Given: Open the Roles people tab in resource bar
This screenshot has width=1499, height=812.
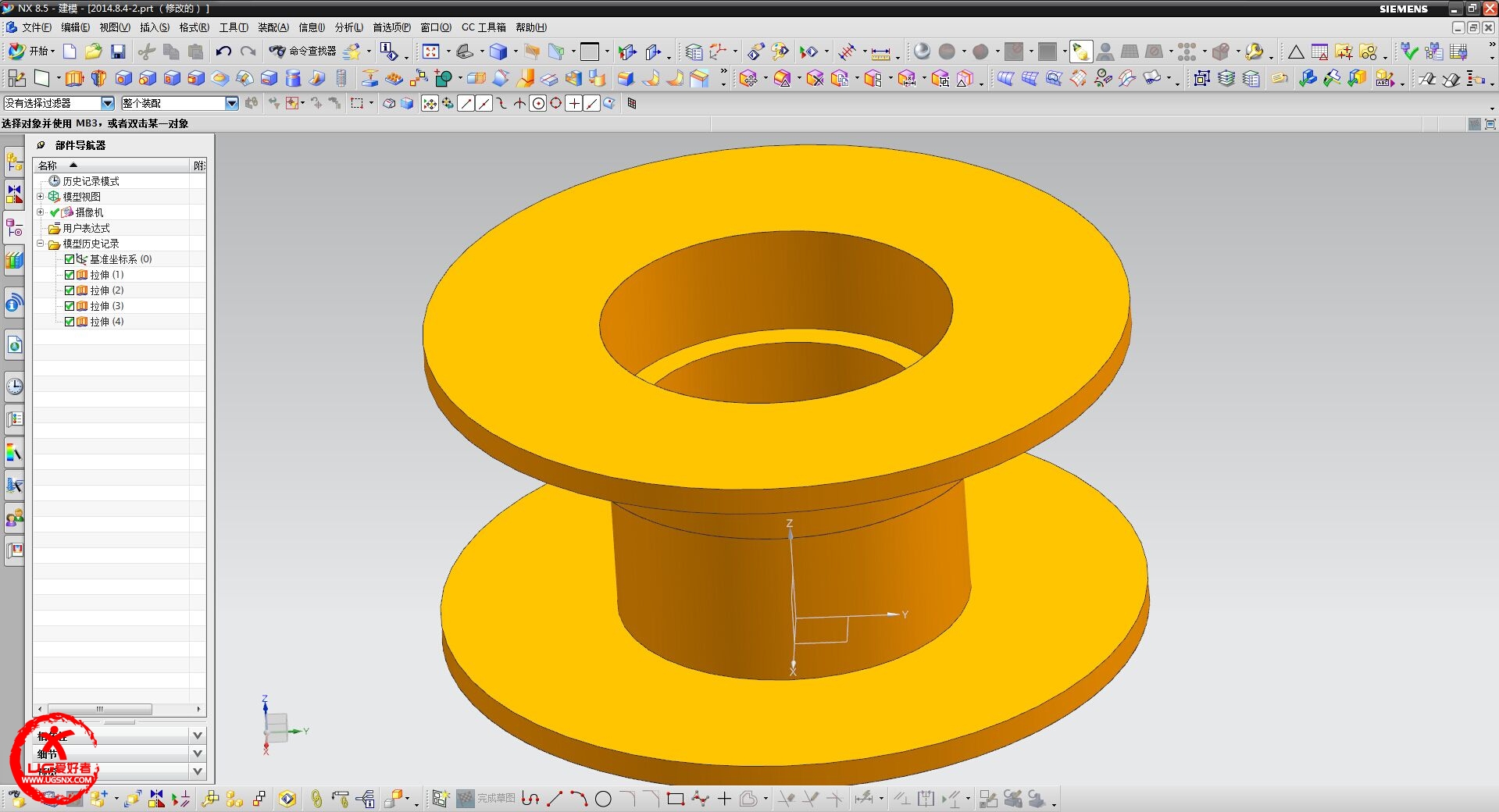Looking at the screenshot, I should (x=14, y=517).
